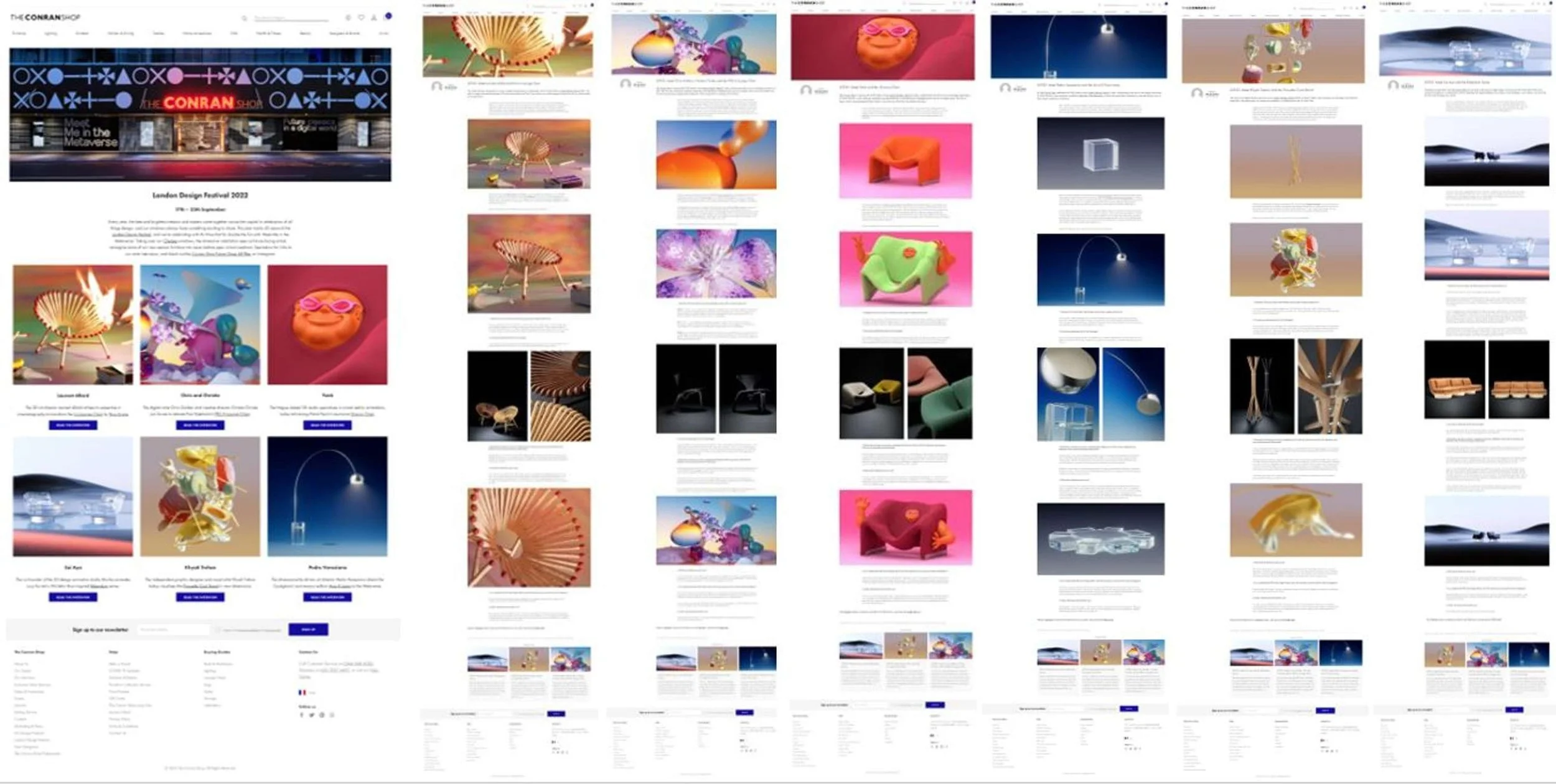
Task: Click The Conran Shop header logo
Action: [x=45, y=17]
